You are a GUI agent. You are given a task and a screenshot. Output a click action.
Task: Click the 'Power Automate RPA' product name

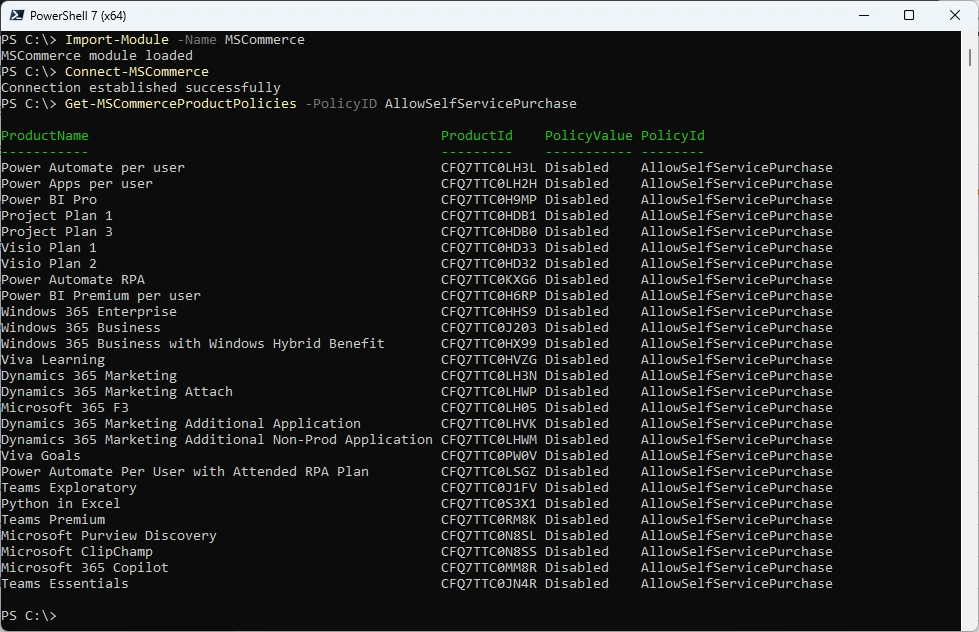[x=73, y=279]
